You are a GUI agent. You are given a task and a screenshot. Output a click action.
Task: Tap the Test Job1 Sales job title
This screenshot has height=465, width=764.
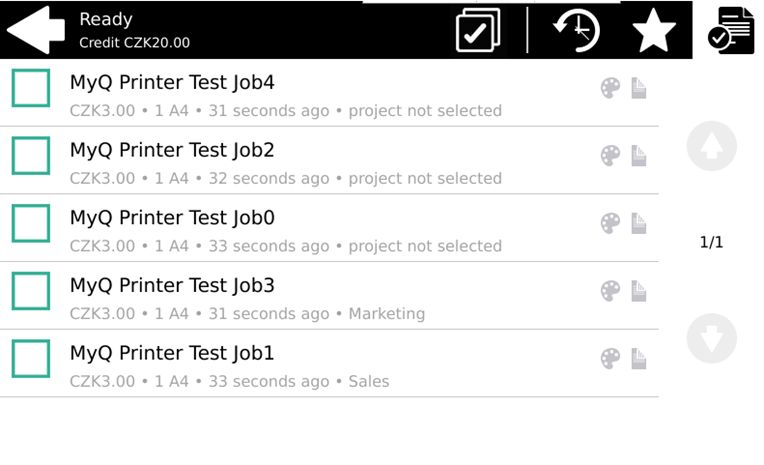tap(172, 353)
